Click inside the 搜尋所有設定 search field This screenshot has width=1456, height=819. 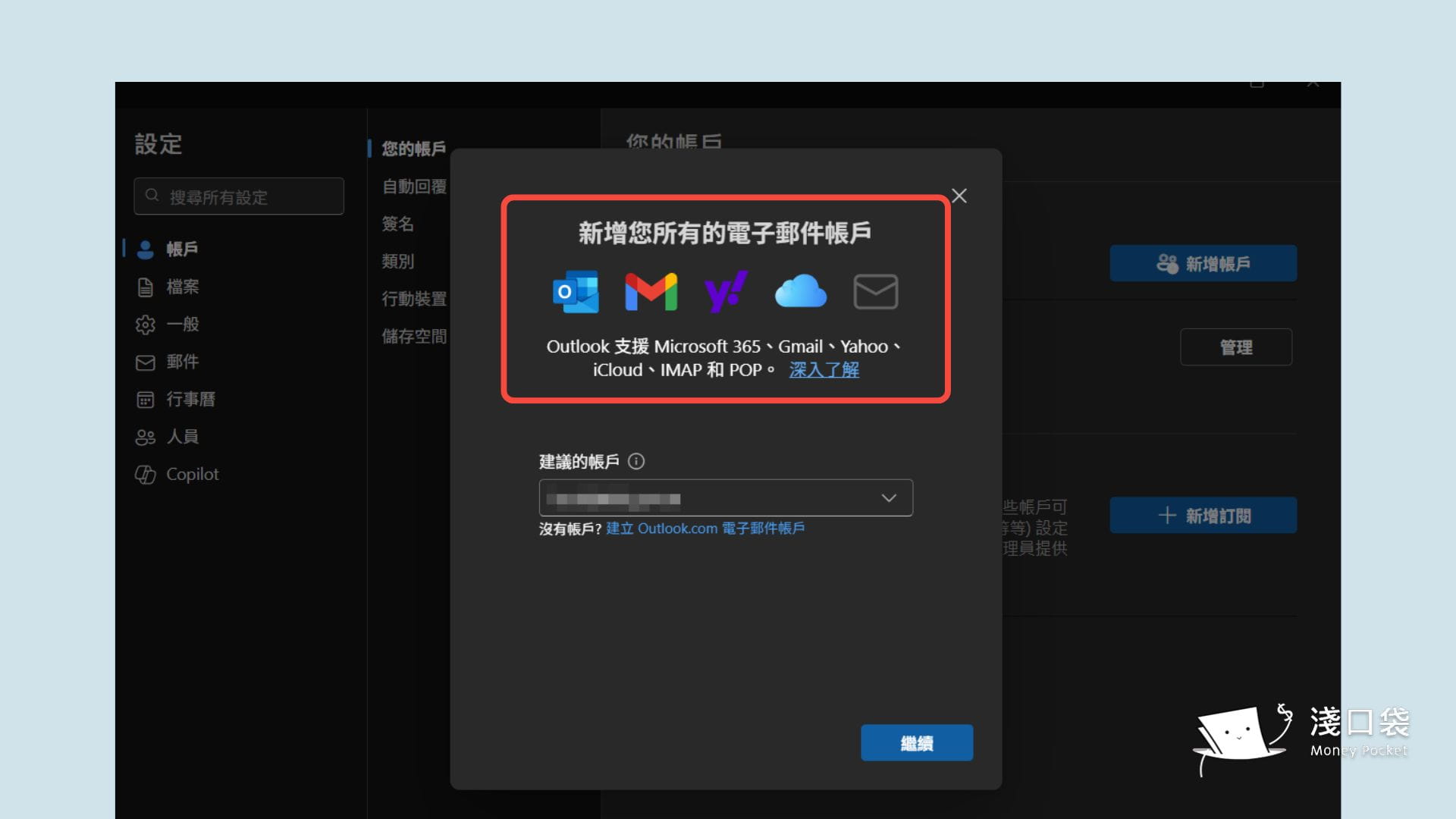coord(239,196)
